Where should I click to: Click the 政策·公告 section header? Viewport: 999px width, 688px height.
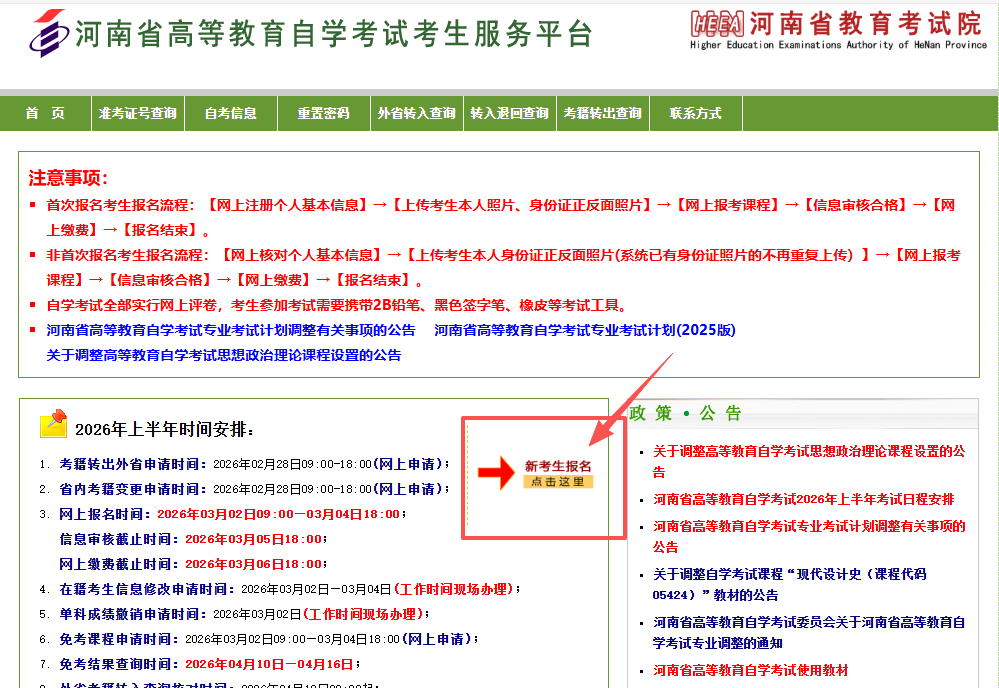tap(685, 413)
